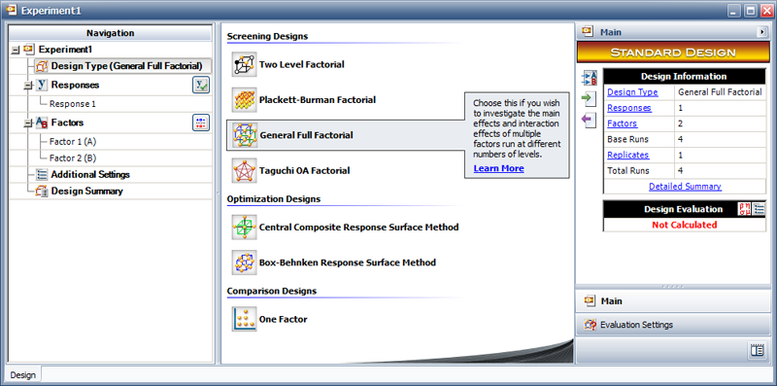Click the Design Information table header
Screen dimensions: 777x386
[684, 76]
